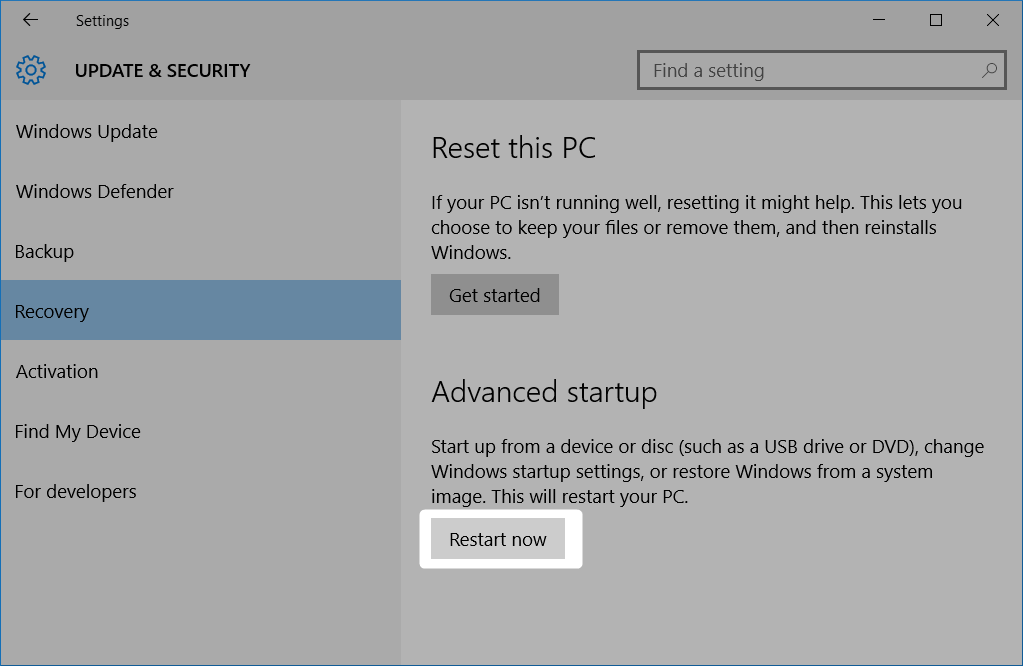The width and height of the screenshot is (1023, 666).
Task: Click the UPDATE & SECURITY title
Action: pyautogui.click(x=162, y=70)
